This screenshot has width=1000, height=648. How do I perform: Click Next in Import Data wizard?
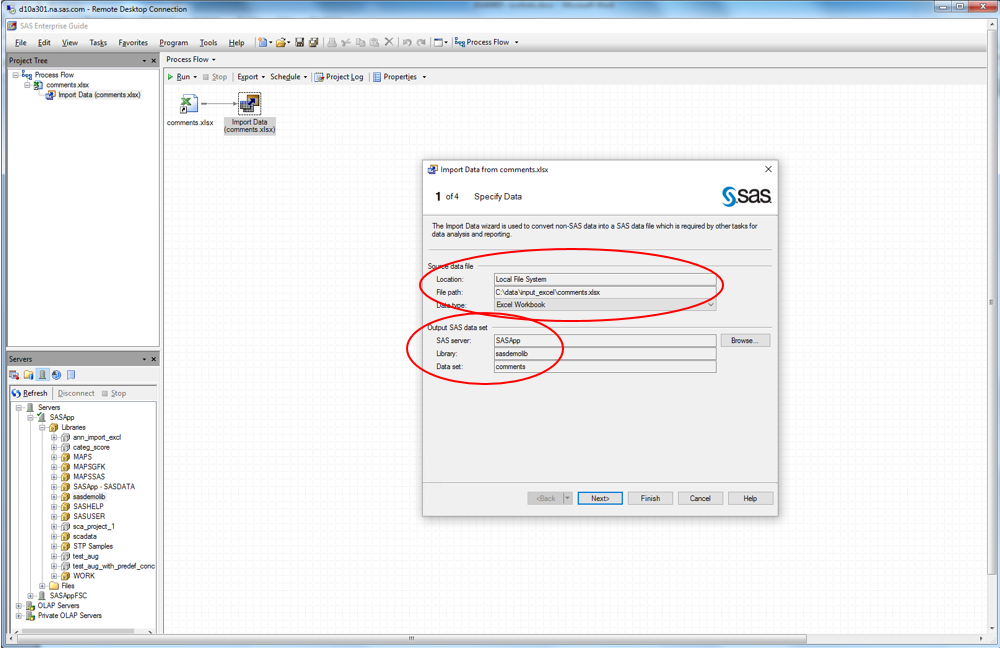tap(599, 498)
